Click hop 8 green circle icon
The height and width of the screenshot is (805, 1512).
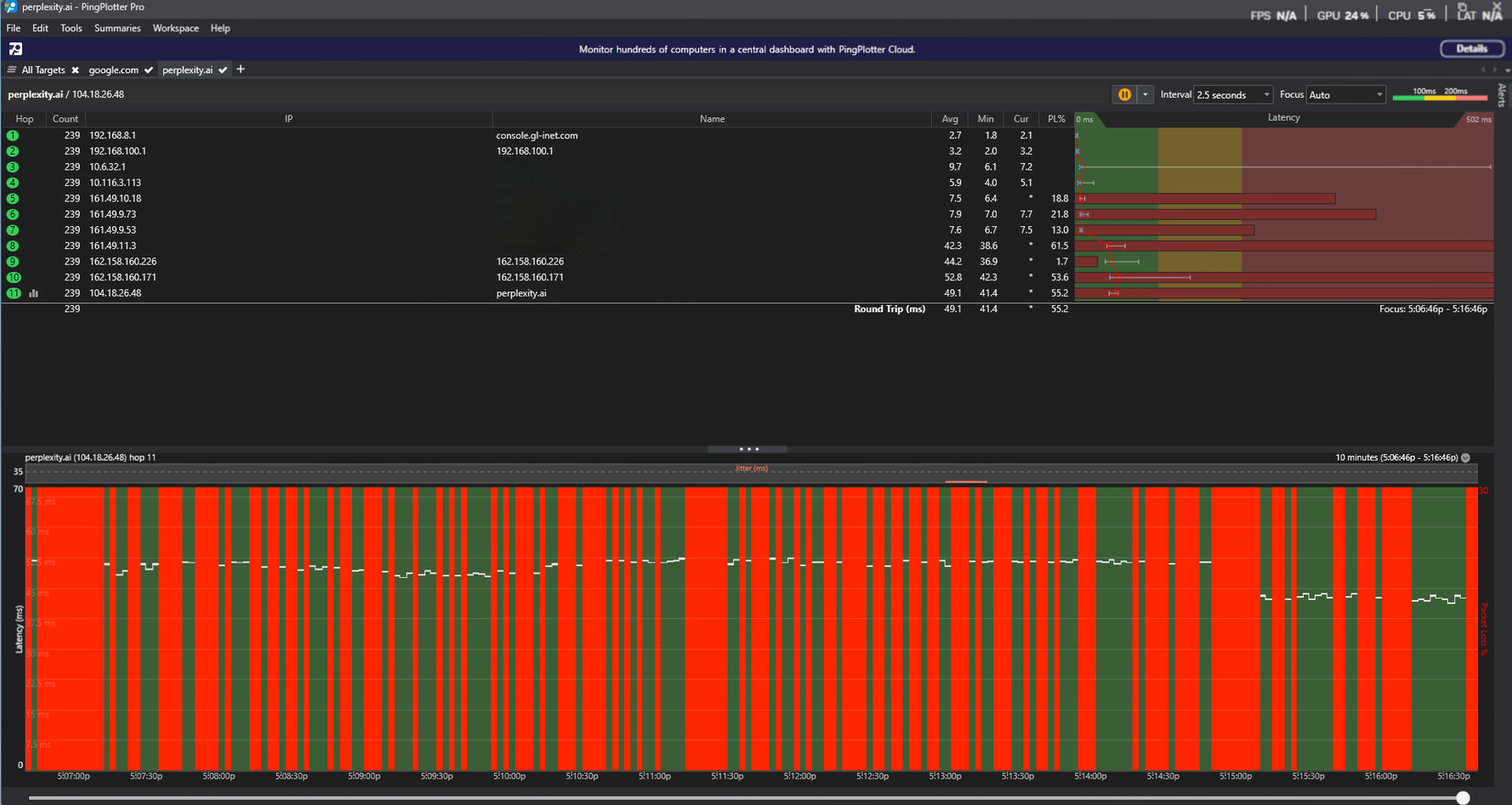tap(13, 245)
